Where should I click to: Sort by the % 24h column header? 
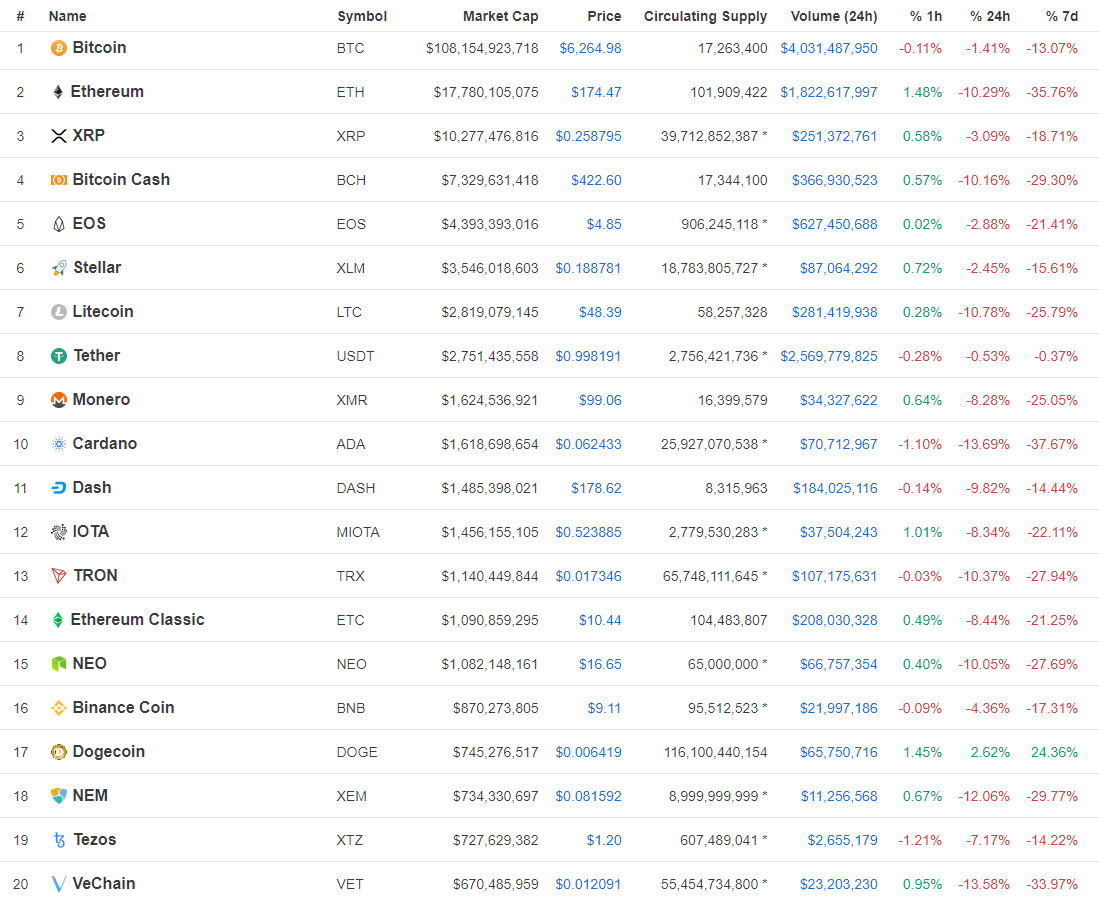tap(989, 16)
